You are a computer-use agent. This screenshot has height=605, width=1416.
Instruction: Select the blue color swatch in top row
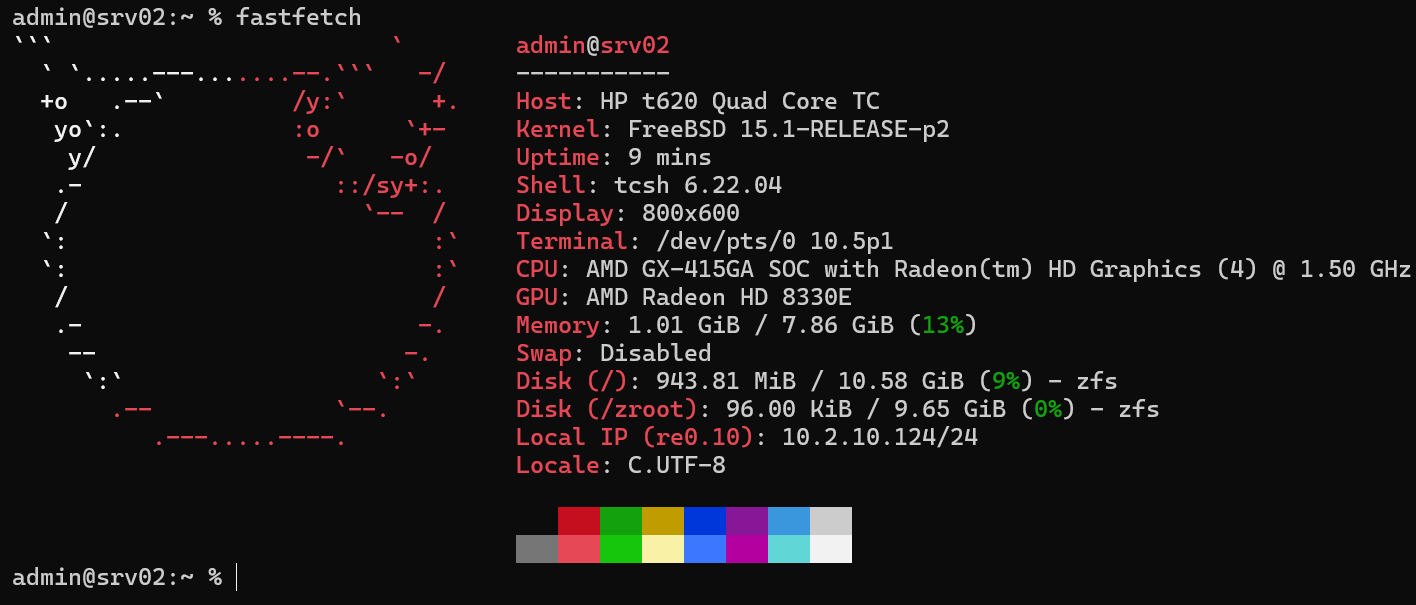pos(705,521)
